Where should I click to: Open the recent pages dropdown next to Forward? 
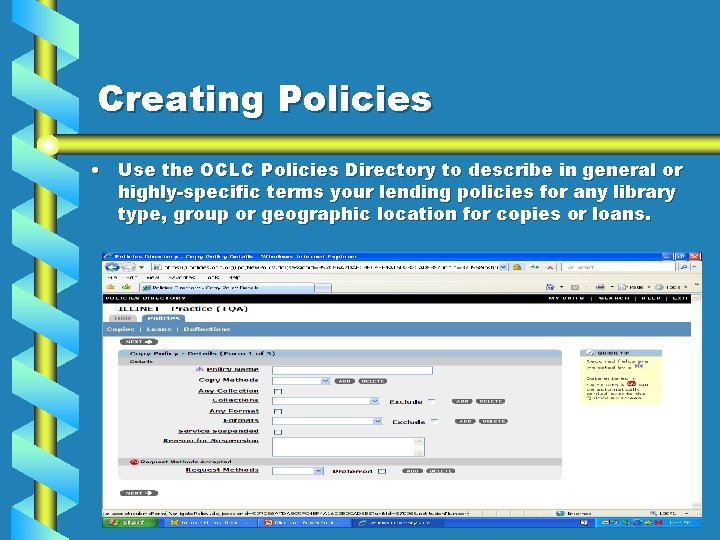point(141,267)
